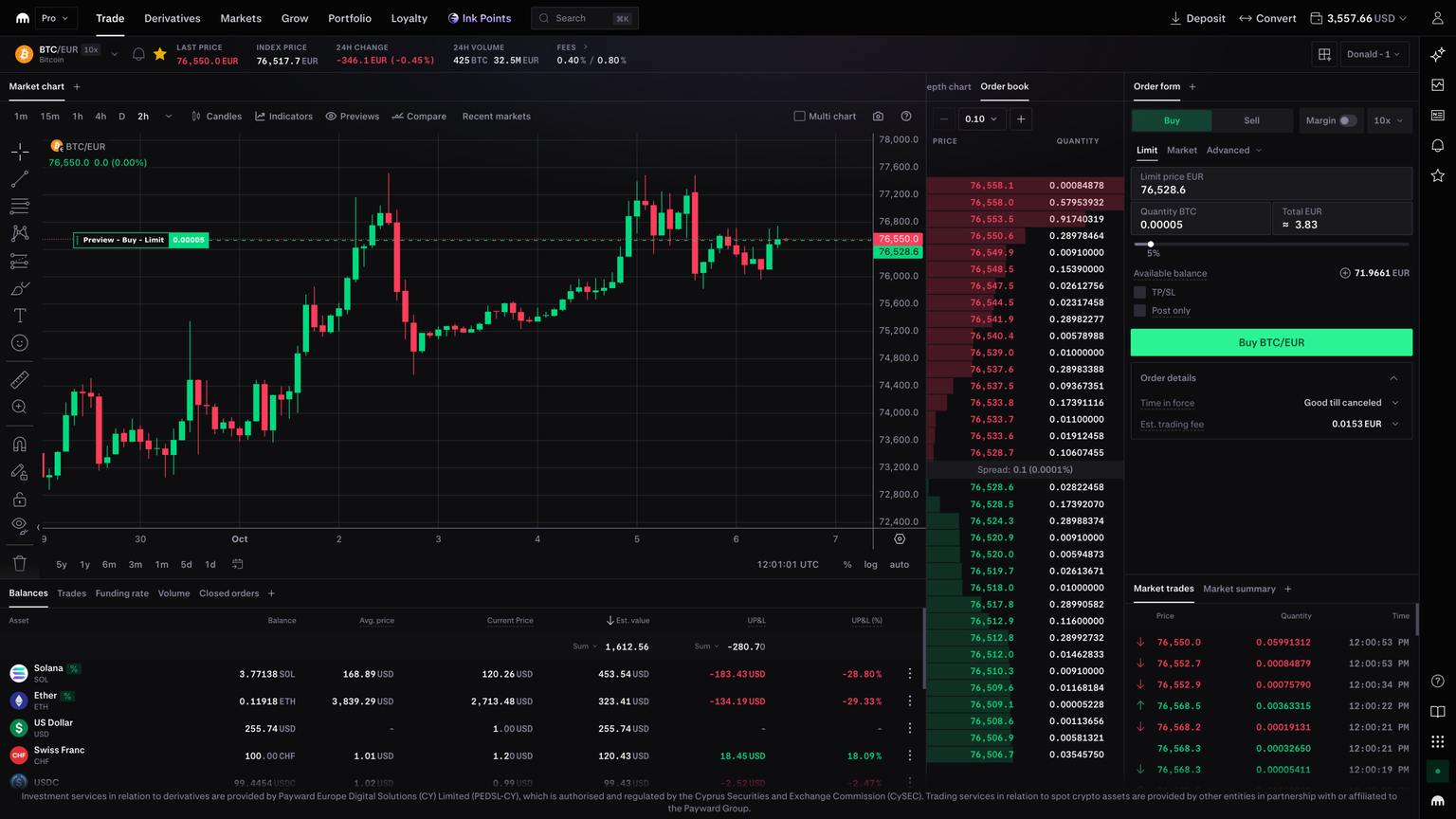The height and width of the screenshot is (819, 1456).
Task: Open the account profile icon
Action: (x=1438, y=18)
